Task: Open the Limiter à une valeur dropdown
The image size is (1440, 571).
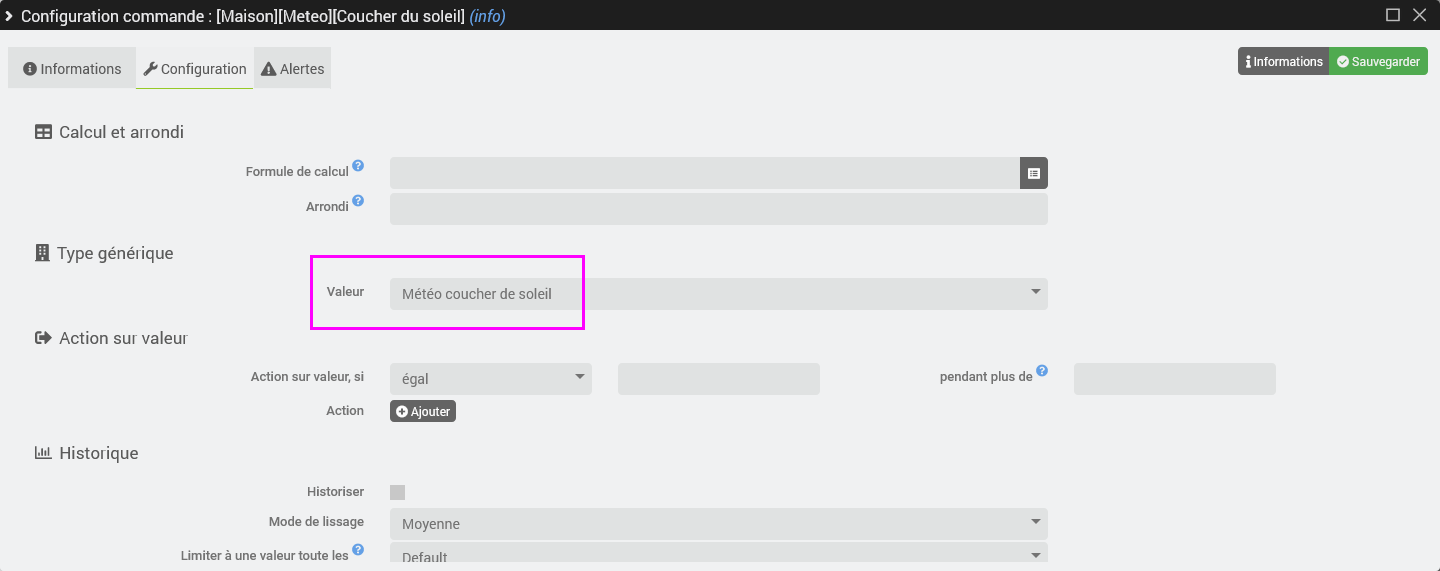Action: [x=718, y=556]
